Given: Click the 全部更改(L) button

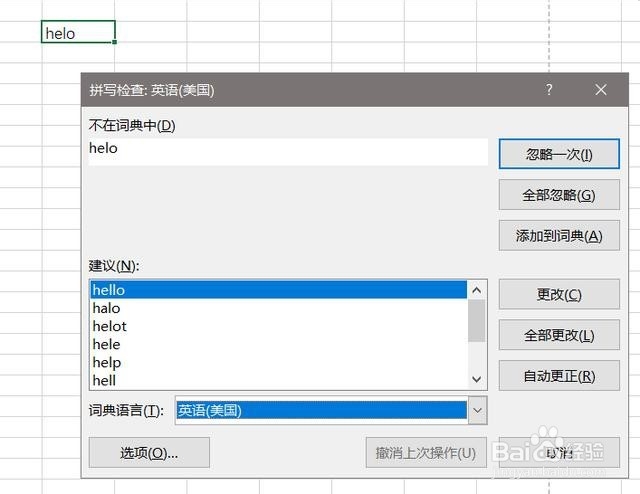Looking at the screenshot, I should (559, 335).
